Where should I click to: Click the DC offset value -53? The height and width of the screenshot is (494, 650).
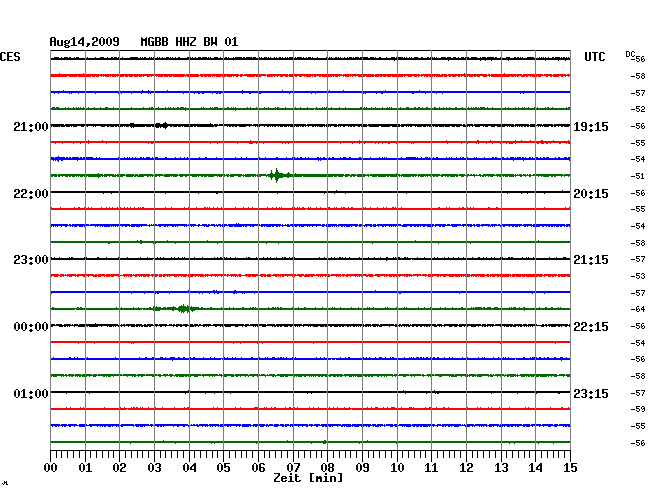pos(638,276)
